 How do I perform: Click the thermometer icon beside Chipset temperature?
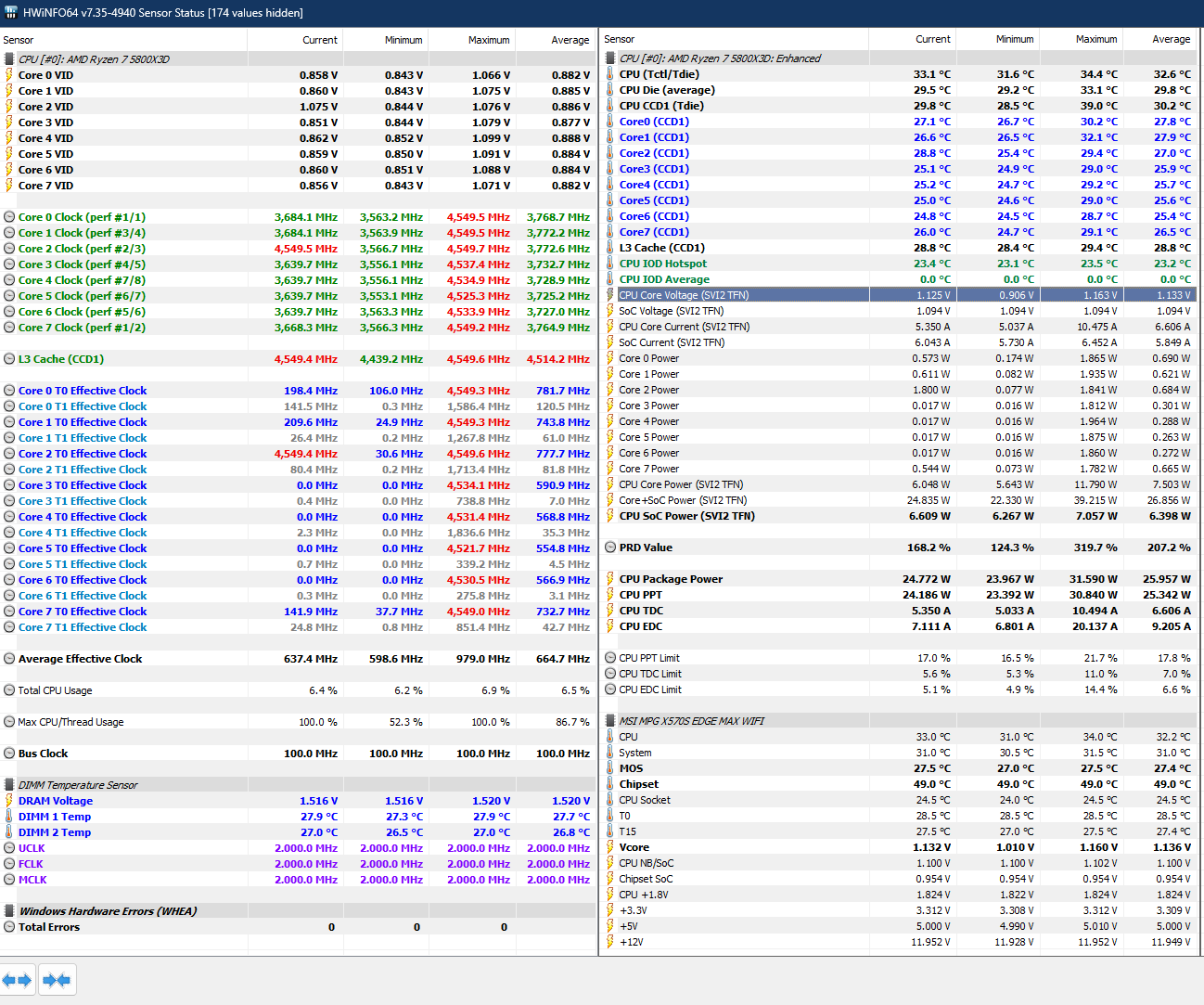tap(610, 784)
